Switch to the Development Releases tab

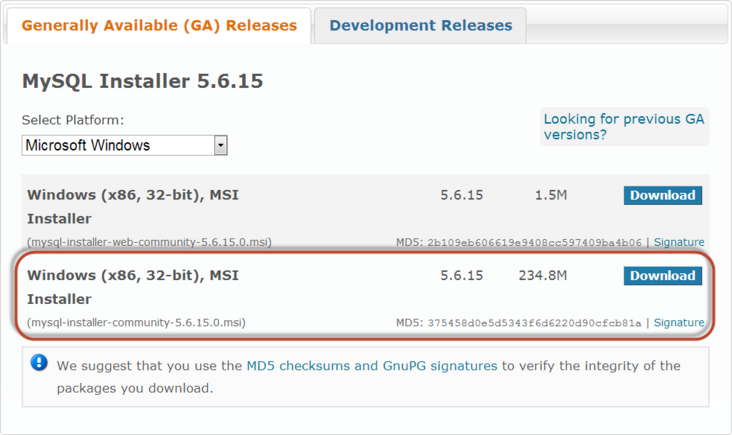(420, 25)
